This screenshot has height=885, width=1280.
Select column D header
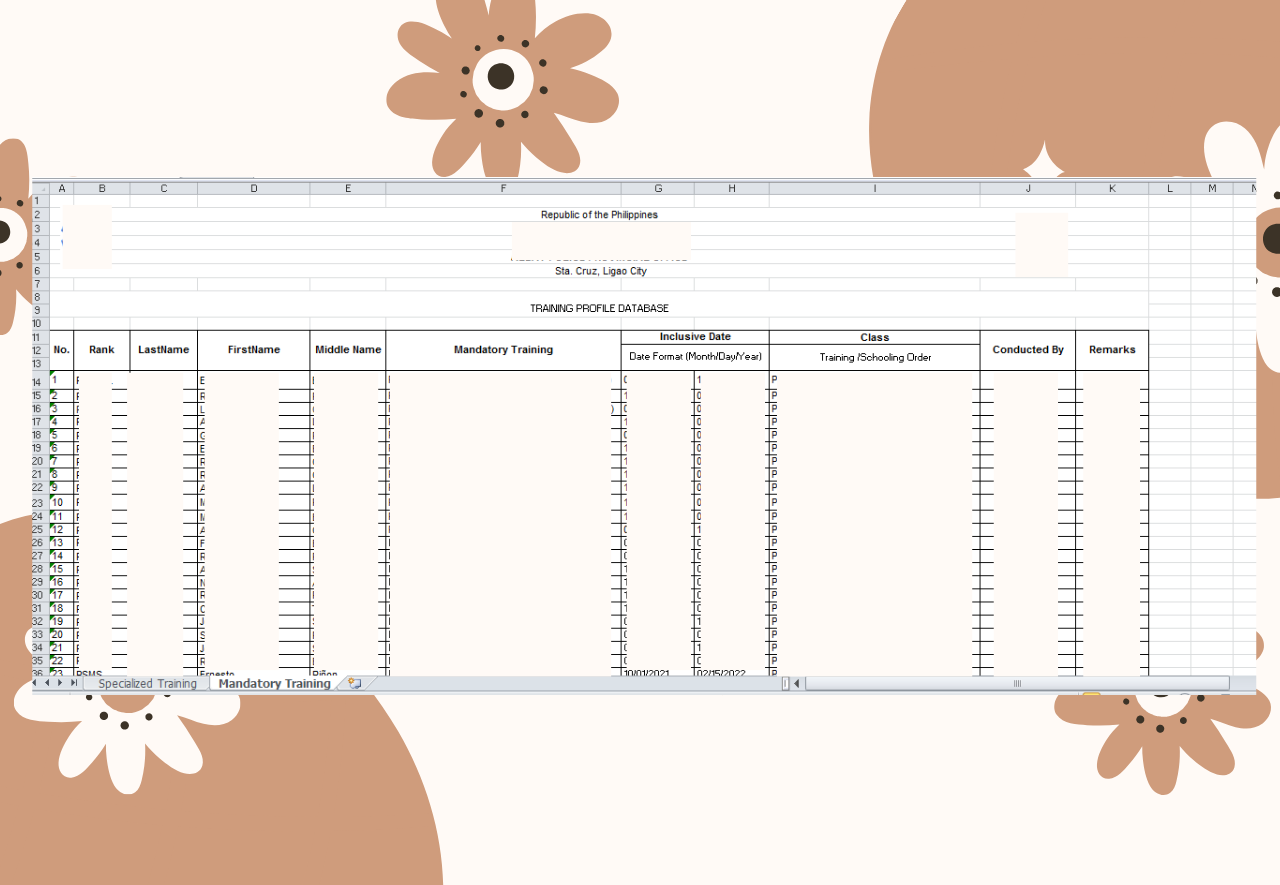tap(254, 188)
